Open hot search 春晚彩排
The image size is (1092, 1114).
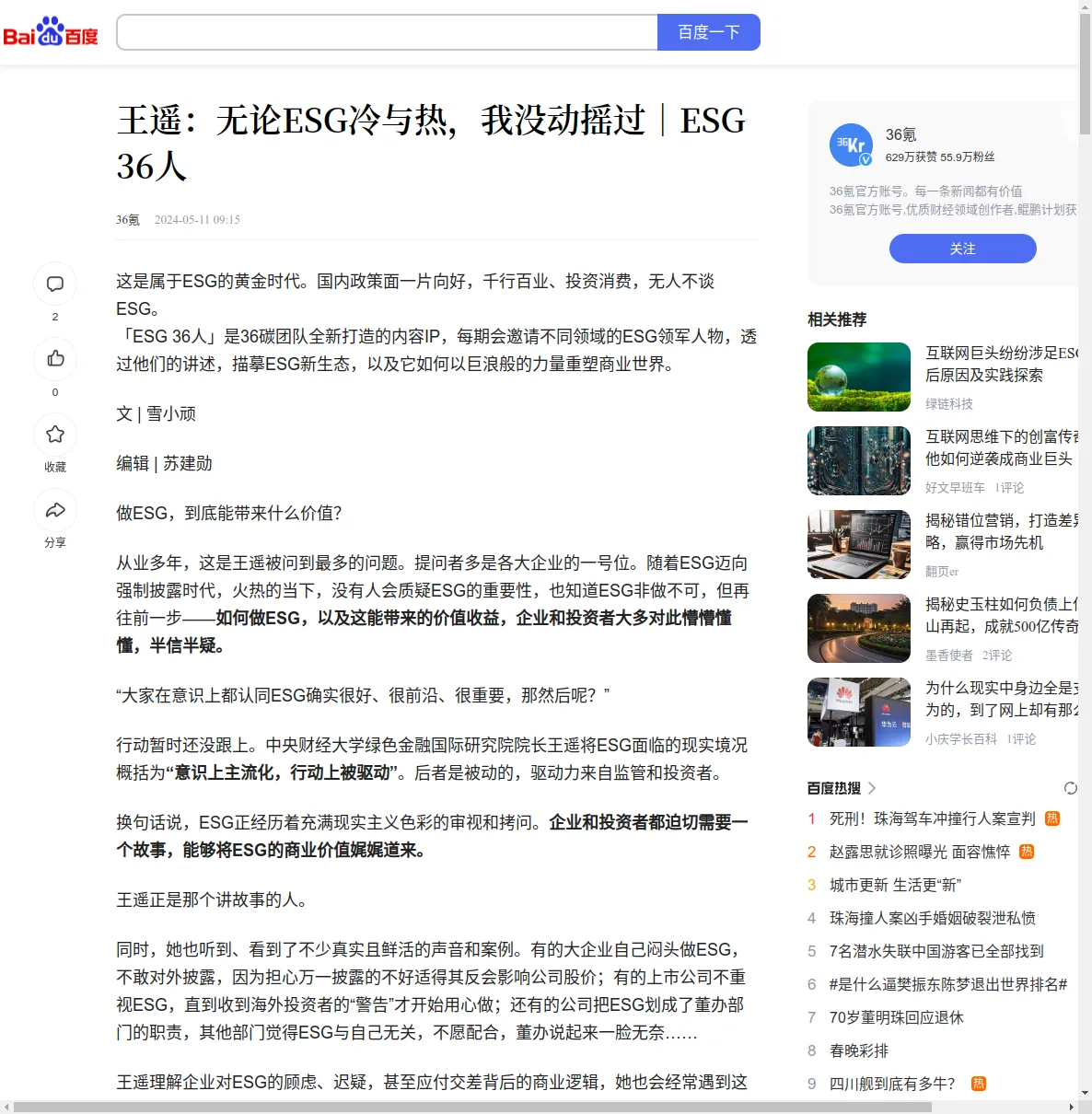[859, 1050]
